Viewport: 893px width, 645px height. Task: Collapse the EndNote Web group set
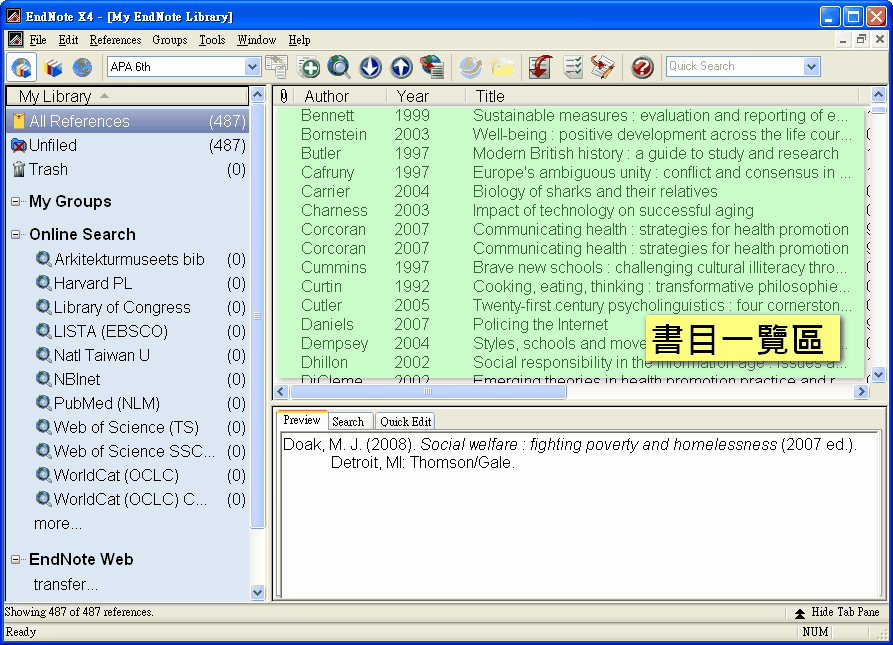(16, 560)
